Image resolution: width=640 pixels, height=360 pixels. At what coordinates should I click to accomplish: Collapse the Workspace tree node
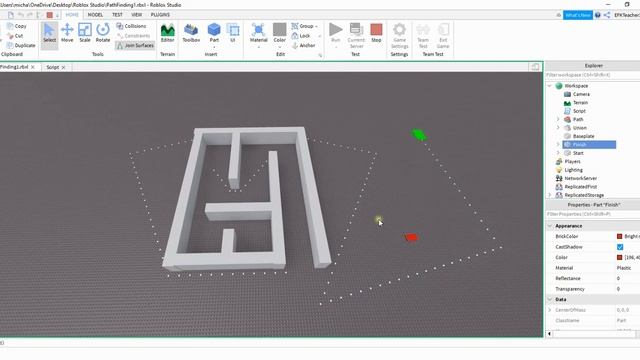(549, 86)
